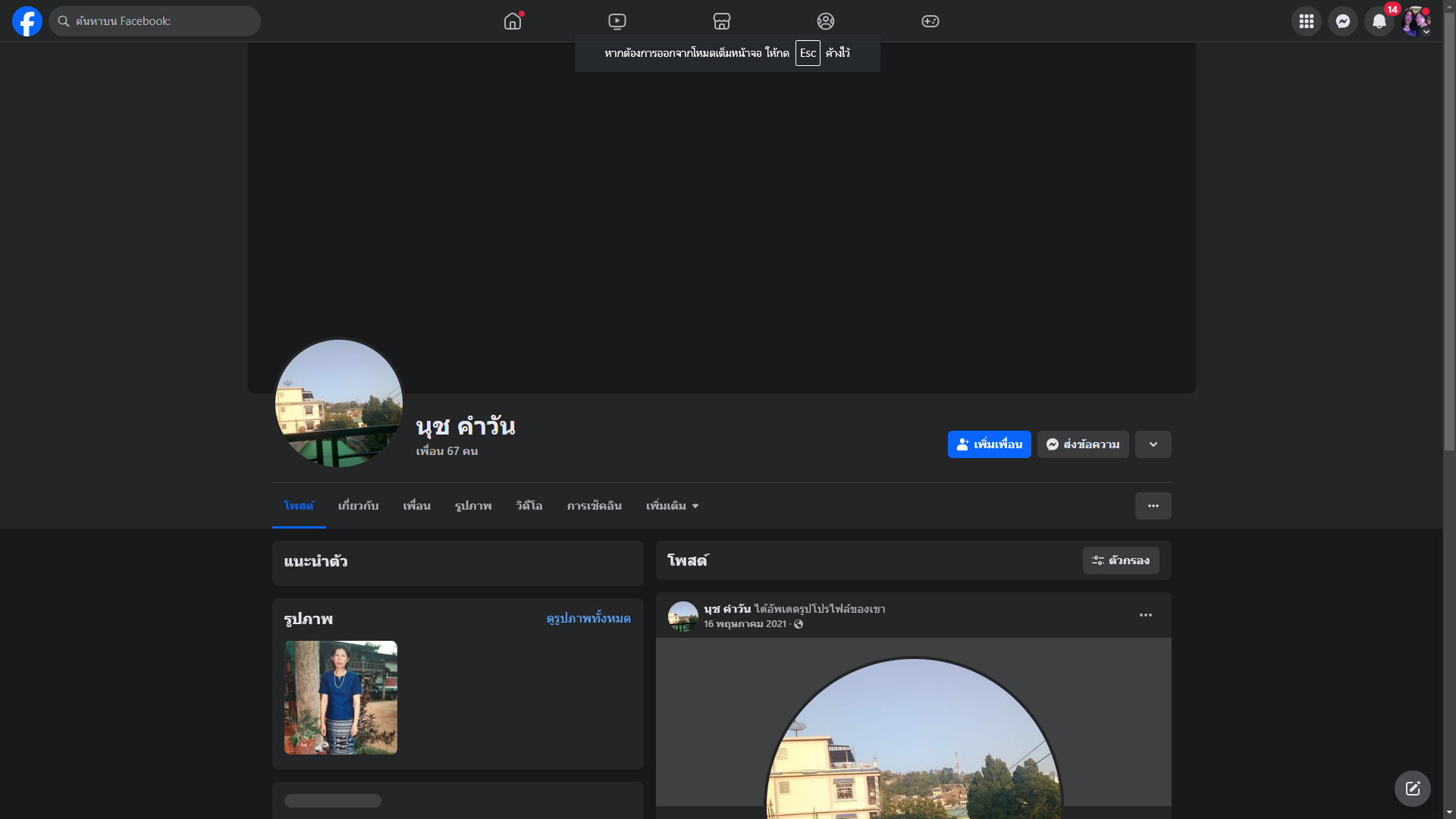Open the woman in blue photo thumbnail
The width and height of the screenshot is (1456, 819).
340,698
